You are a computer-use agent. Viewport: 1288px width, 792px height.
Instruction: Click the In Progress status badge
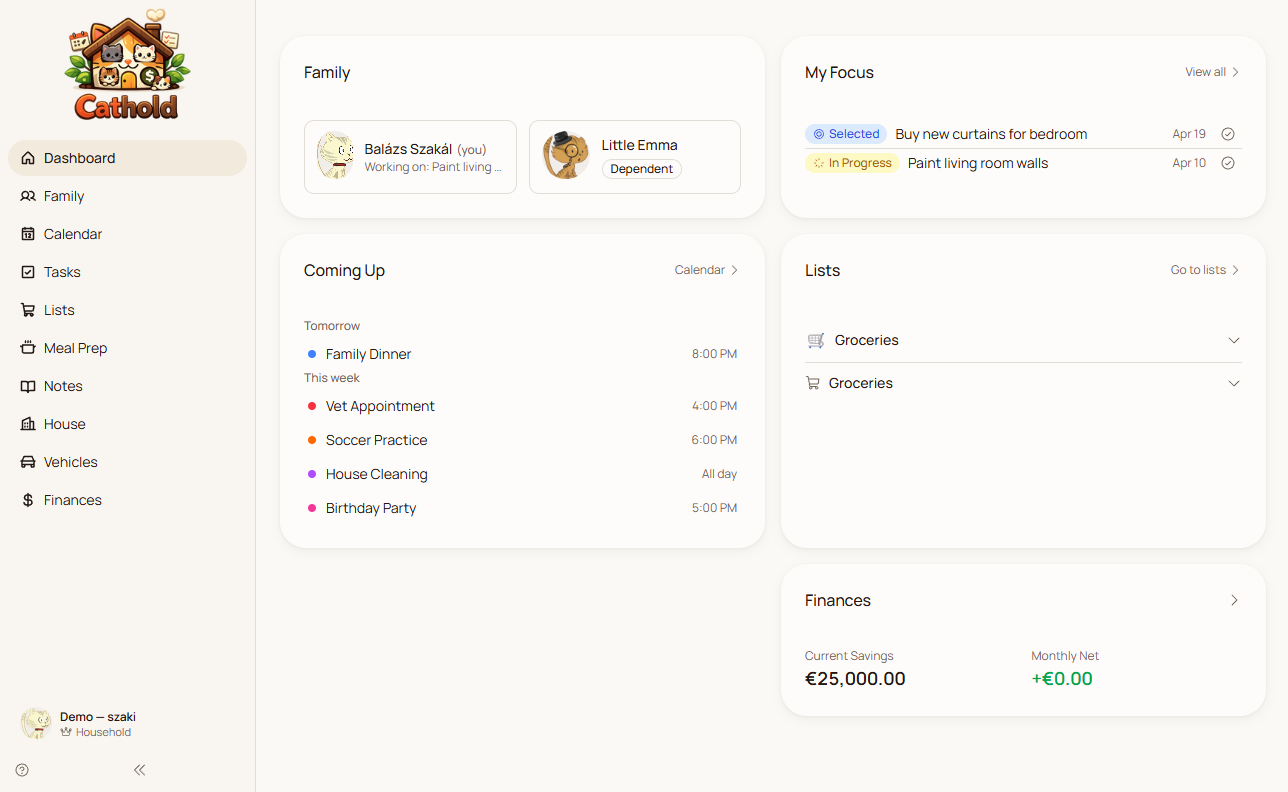[852, 163]
